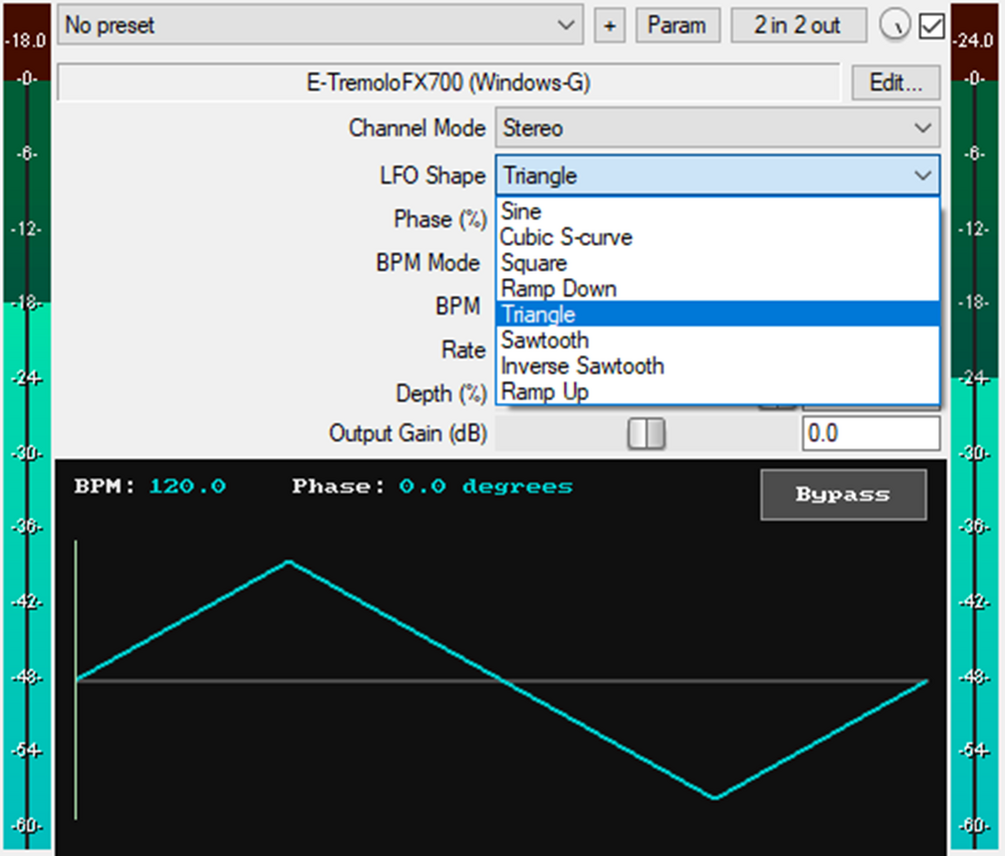Click the plus button beside presets

(609, 26)
